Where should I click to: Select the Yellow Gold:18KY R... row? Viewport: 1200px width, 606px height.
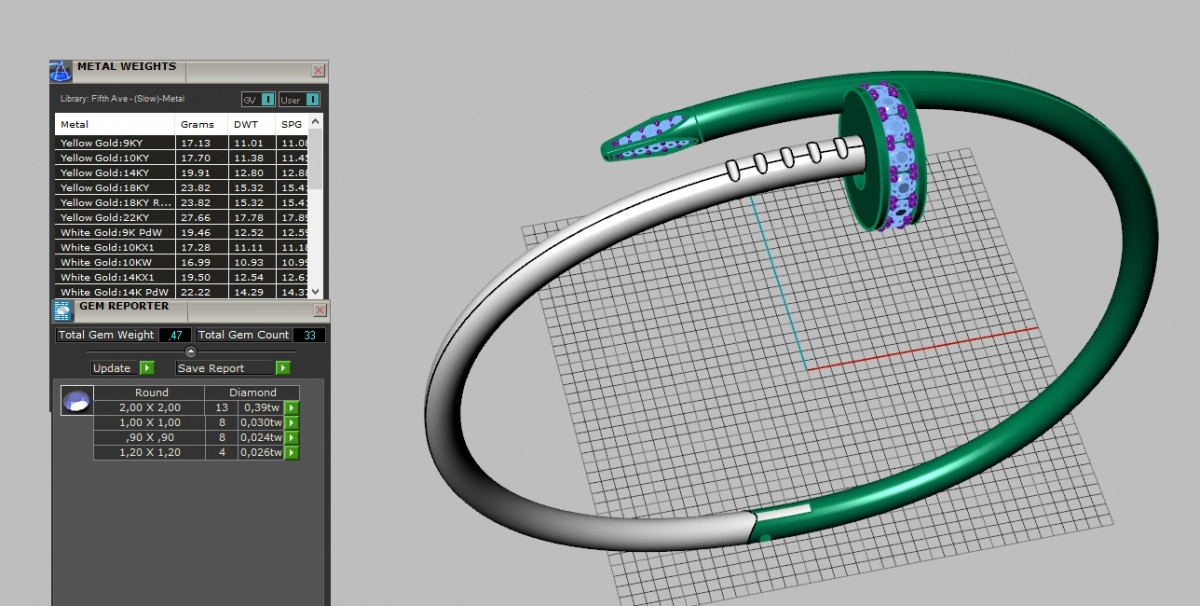(x=182, y=203)
